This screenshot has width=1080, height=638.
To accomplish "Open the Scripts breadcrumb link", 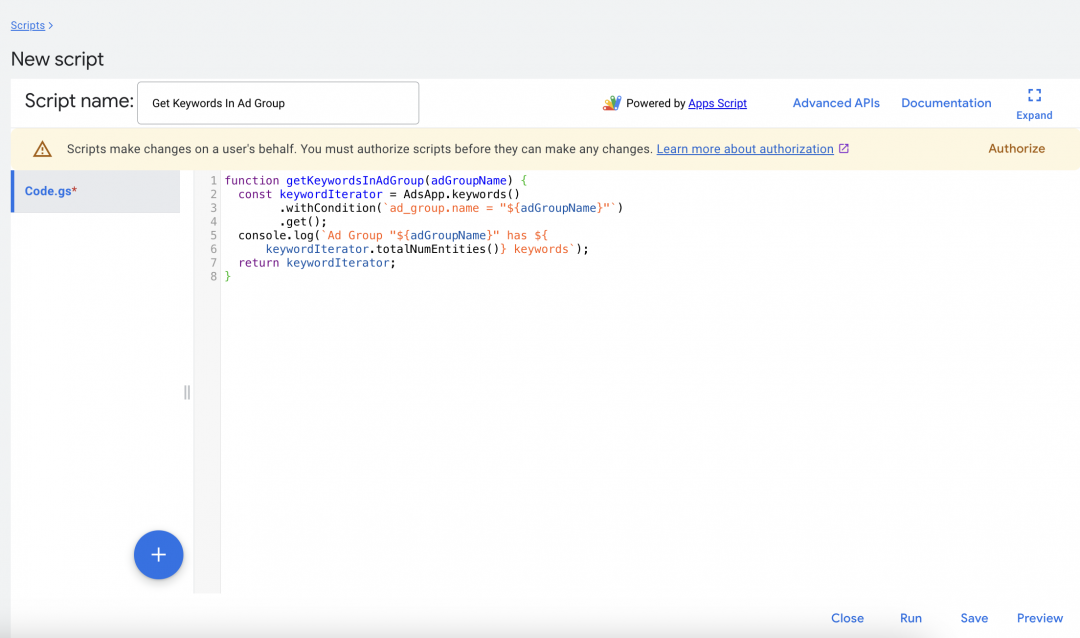I will tap(28, 25).
